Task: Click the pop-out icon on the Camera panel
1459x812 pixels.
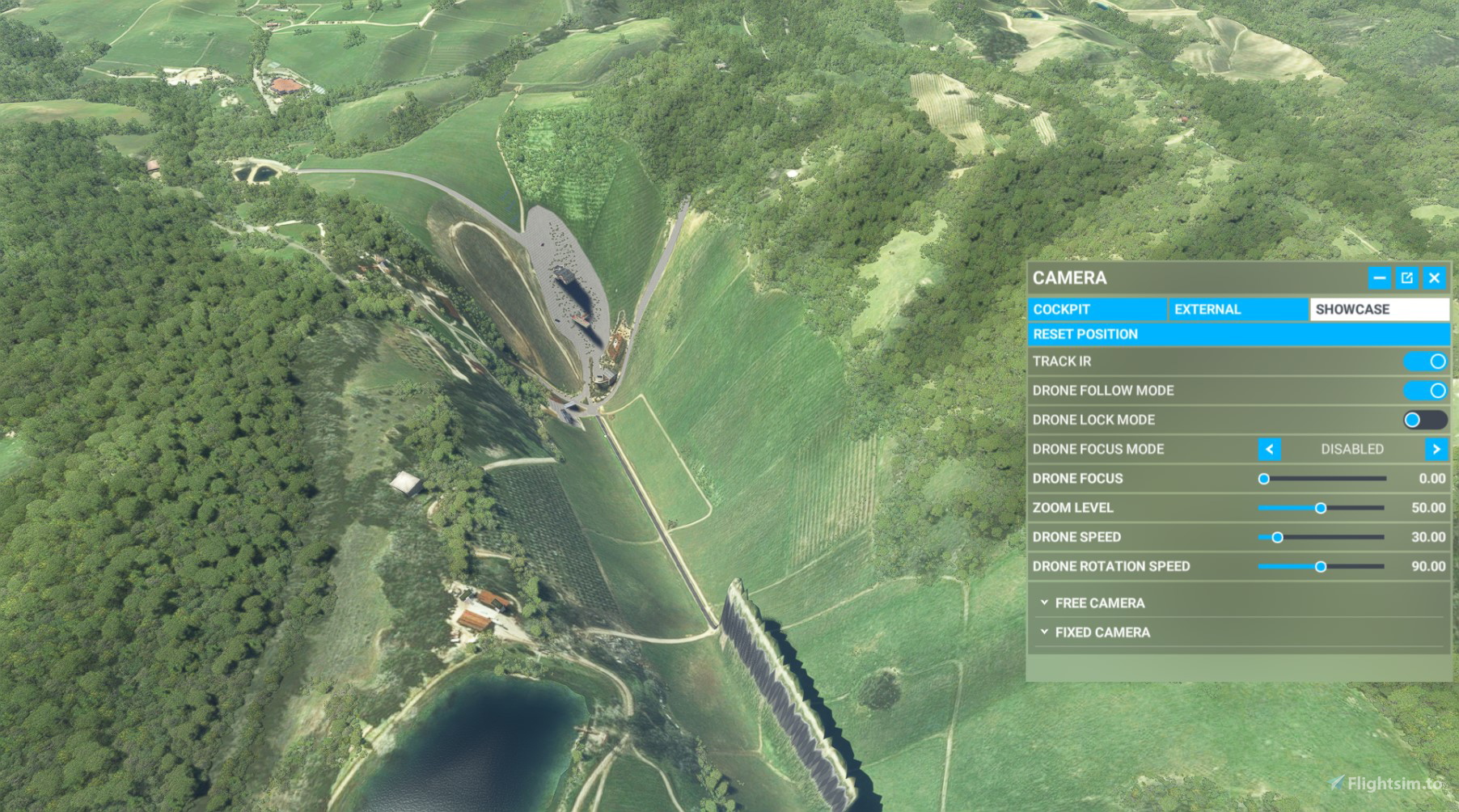Action: point(1407,277)
